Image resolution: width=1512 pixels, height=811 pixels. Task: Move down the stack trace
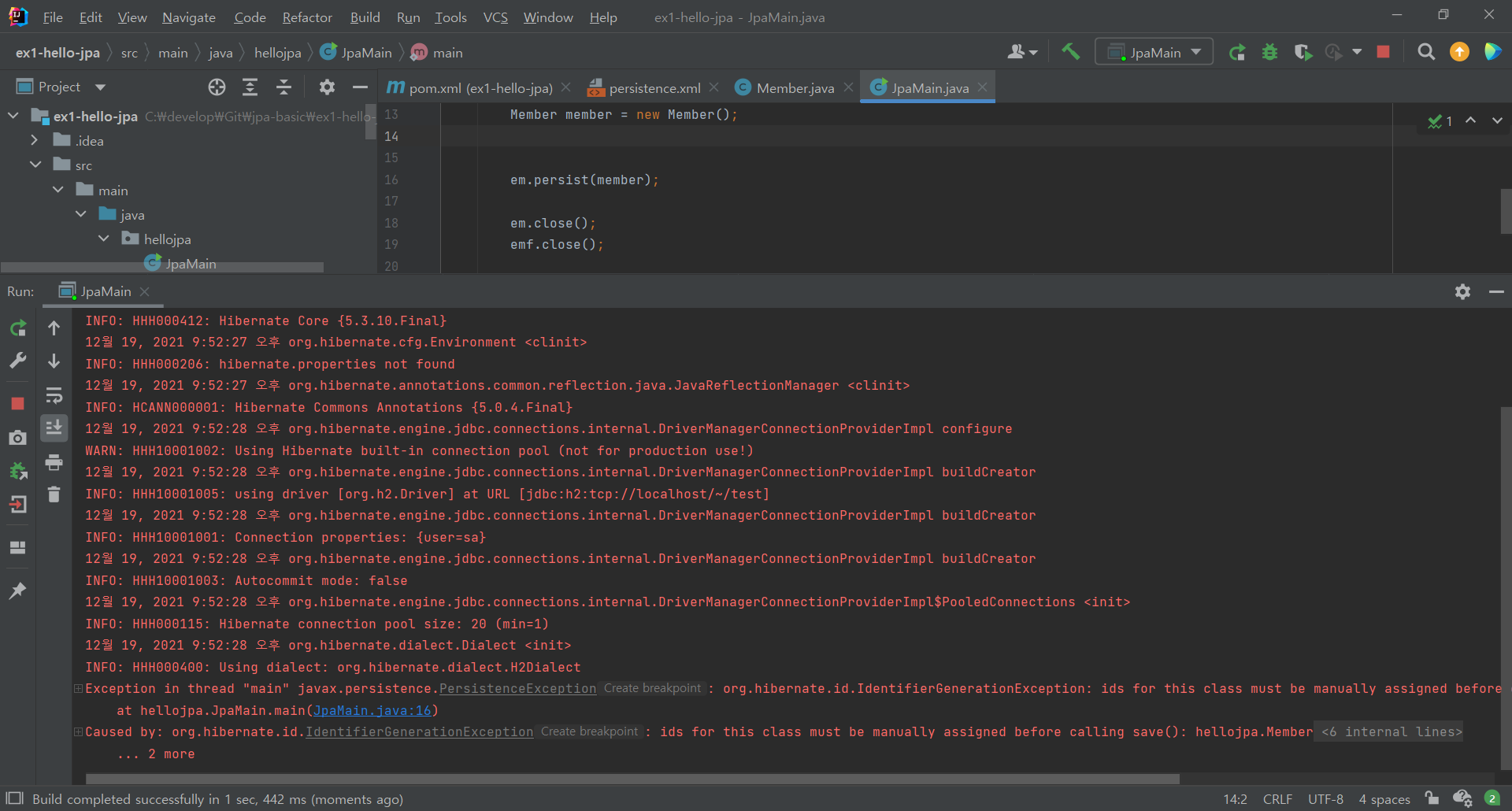(x=54, y=361)
